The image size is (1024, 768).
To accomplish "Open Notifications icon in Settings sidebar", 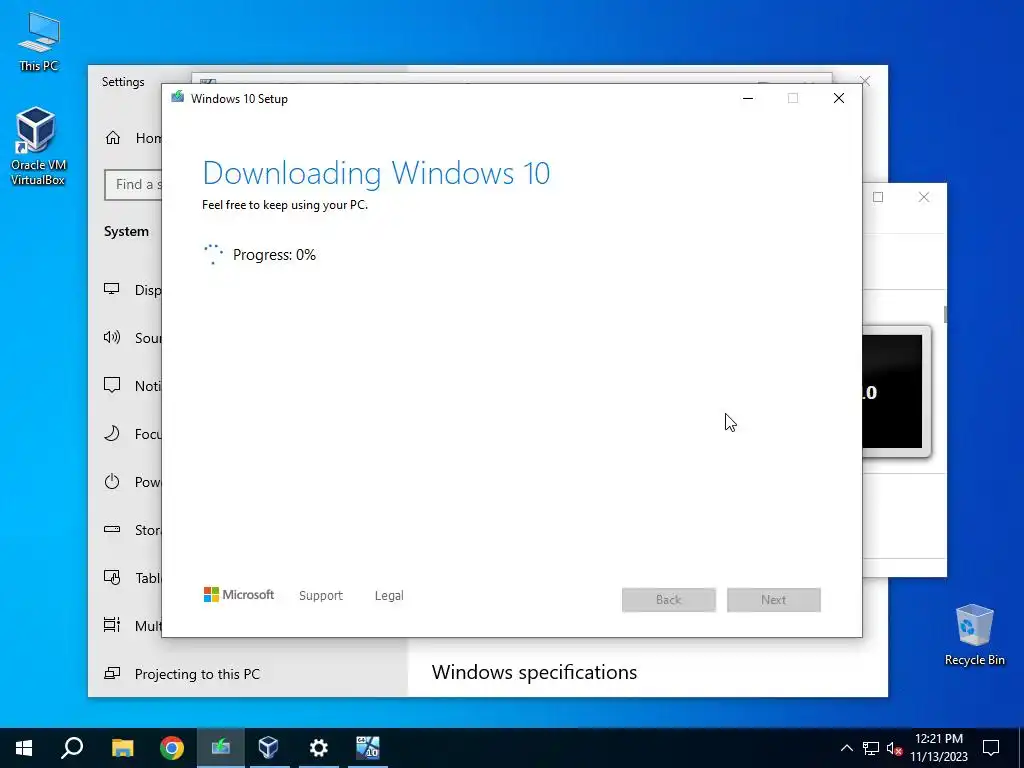I will click(x=112, y=385).
